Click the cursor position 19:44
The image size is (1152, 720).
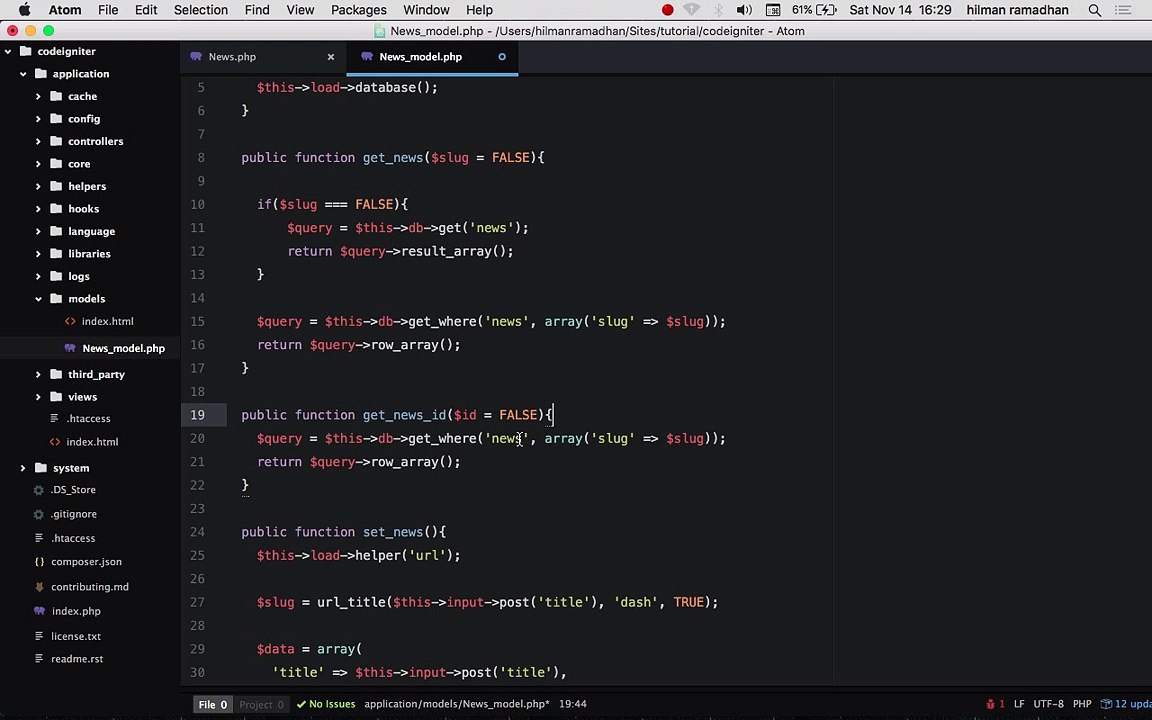point(572,704)
